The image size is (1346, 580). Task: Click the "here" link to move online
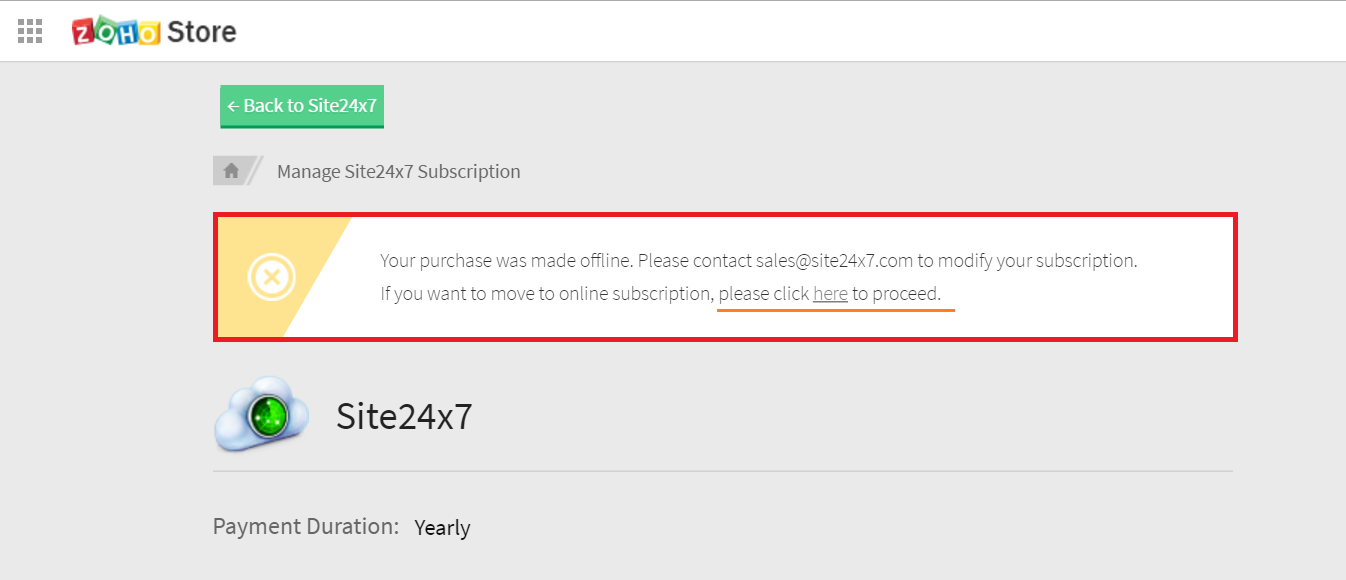(x=830, y=294)
